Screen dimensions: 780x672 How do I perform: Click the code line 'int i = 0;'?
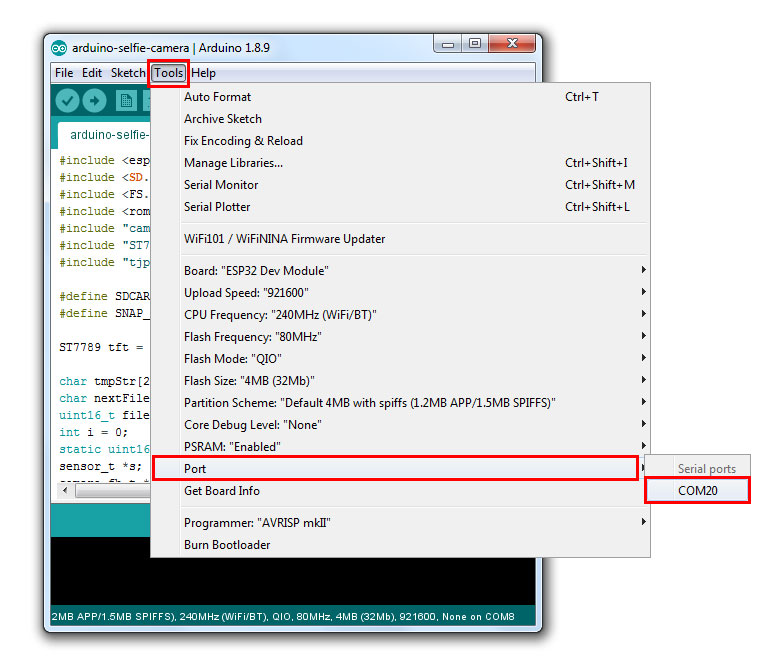point(94,432)
